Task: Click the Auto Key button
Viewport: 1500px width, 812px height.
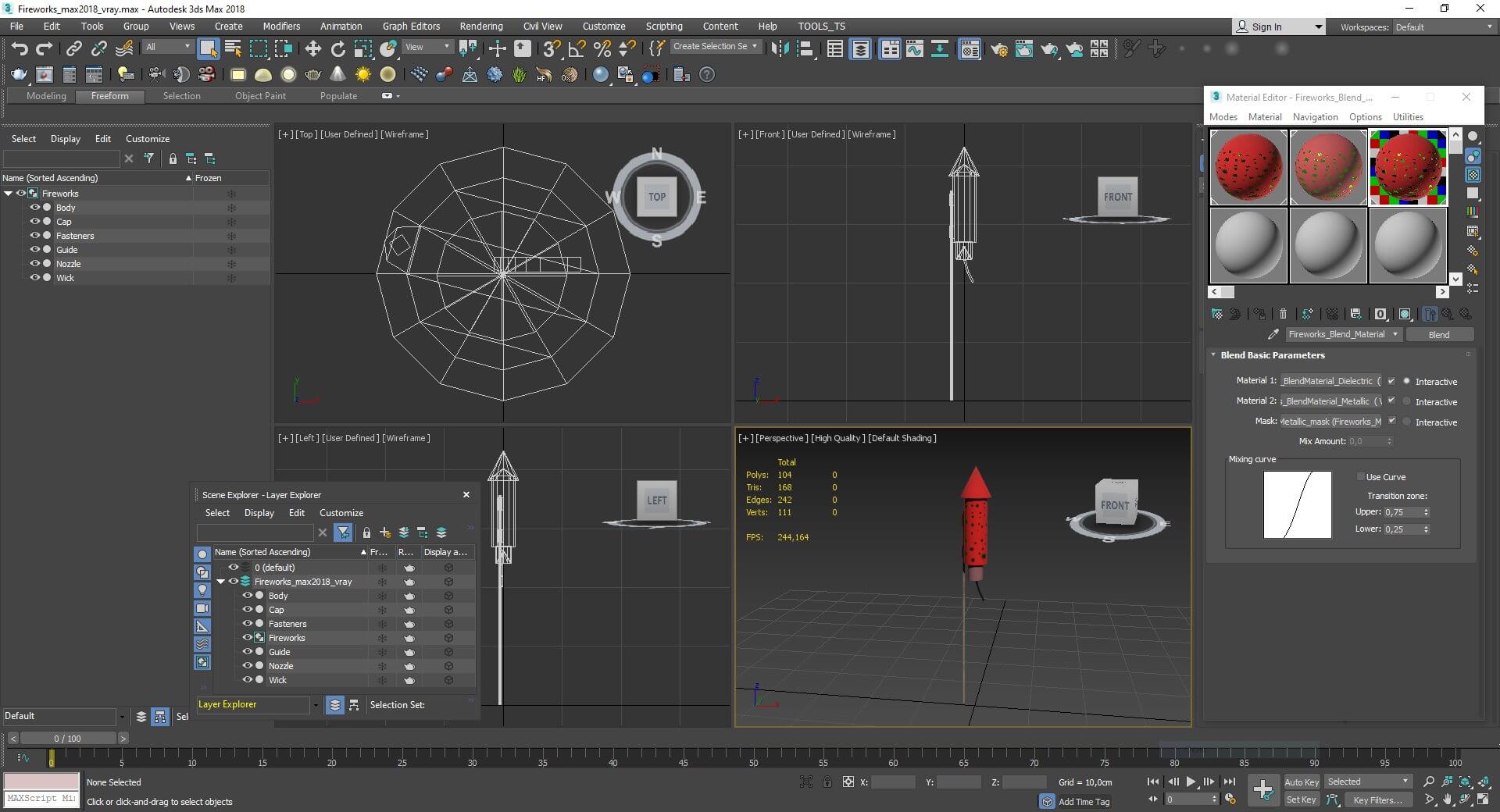Action: (1301, 782)
